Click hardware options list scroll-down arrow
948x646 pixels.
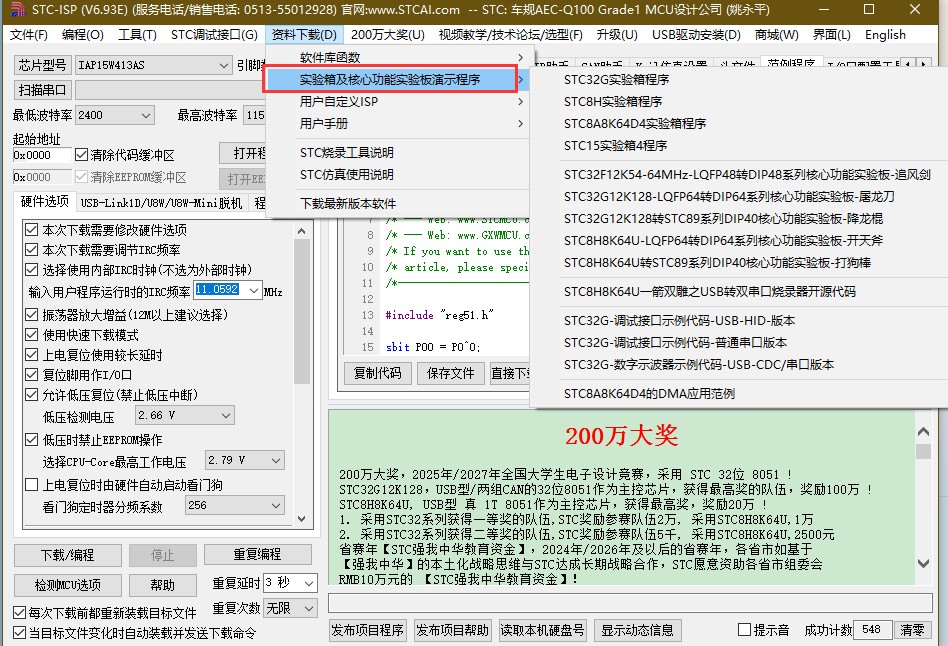[302, 519]
